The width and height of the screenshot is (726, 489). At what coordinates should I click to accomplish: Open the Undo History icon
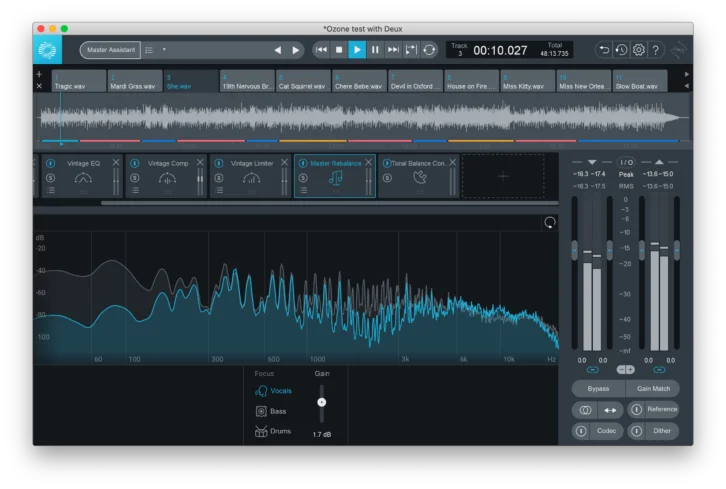click(x=621, y=50)
